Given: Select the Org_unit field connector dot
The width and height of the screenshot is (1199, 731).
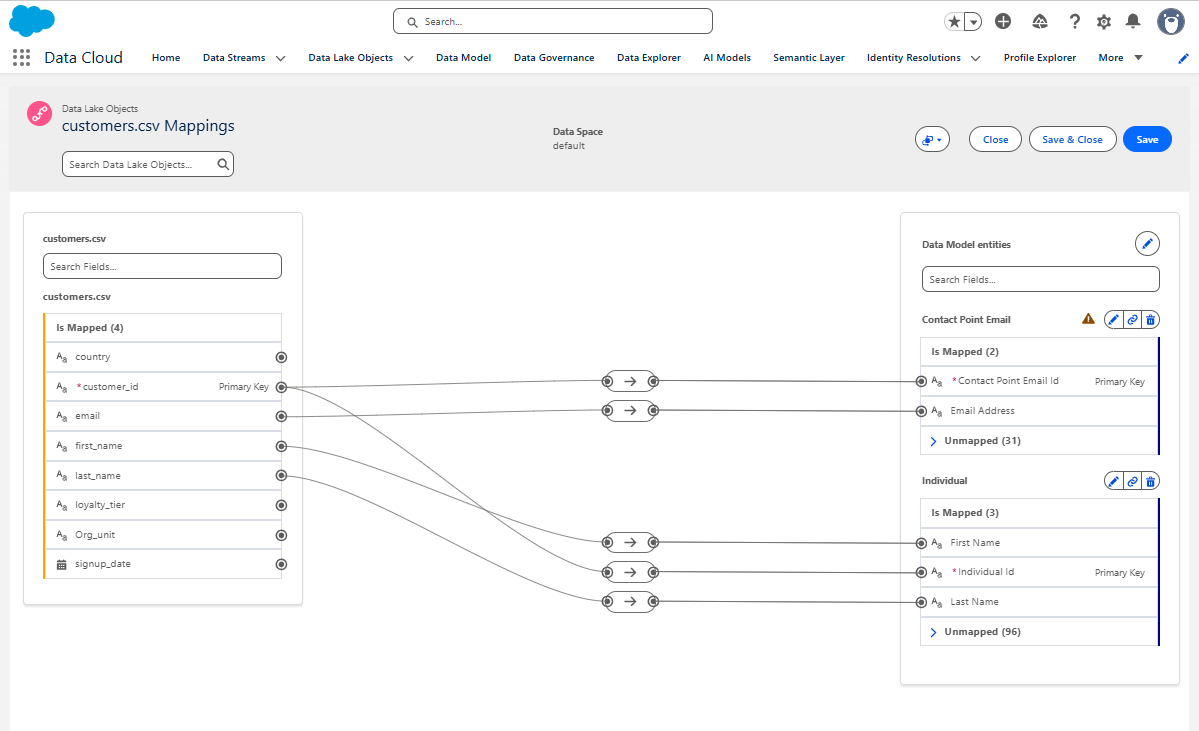Looking at the screenshot, I should [x=281, y=535].
